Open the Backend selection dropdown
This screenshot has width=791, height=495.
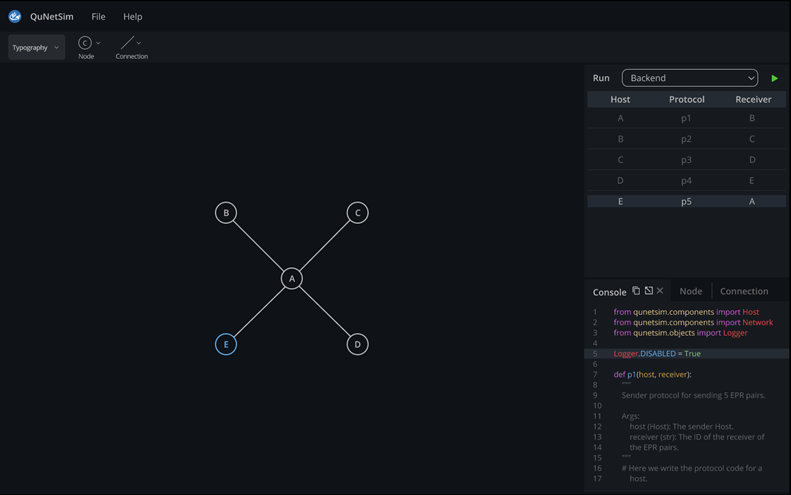point(690,78)
